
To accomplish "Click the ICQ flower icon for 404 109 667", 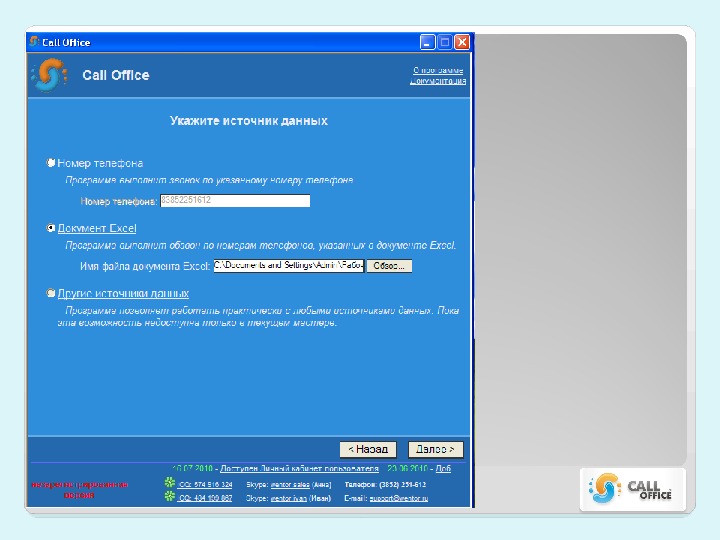I will [170, 496].
